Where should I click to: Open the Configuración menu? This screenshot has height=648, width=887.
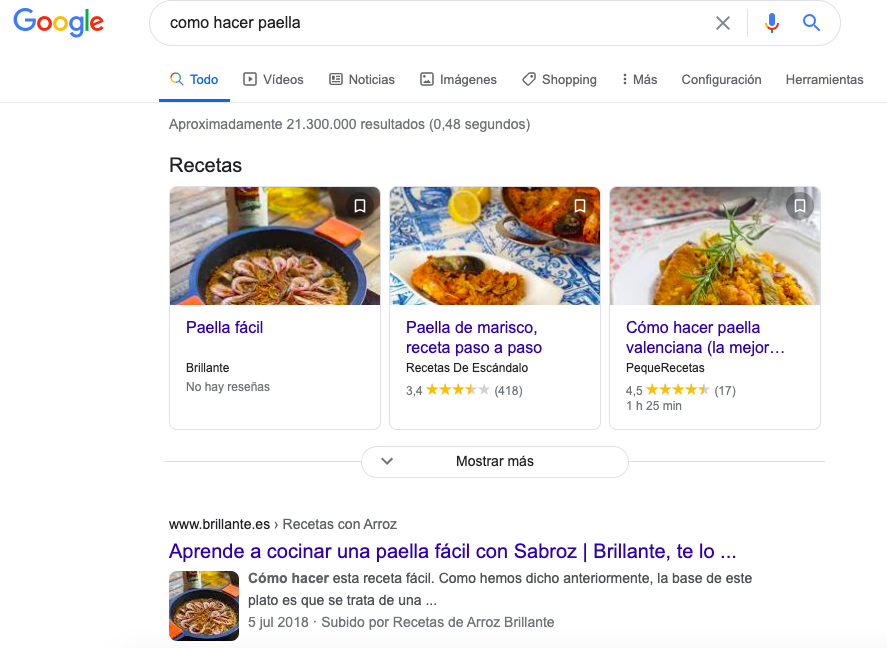[721, 80]
